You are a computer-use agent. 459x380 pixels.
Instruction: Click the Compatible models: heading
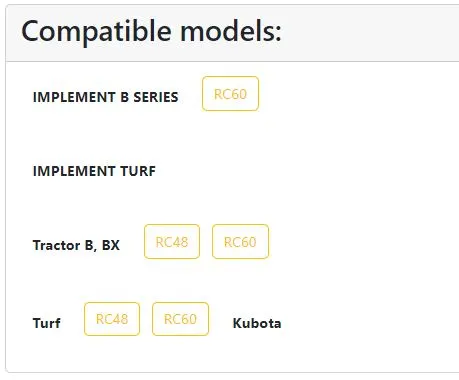[151, 31]
